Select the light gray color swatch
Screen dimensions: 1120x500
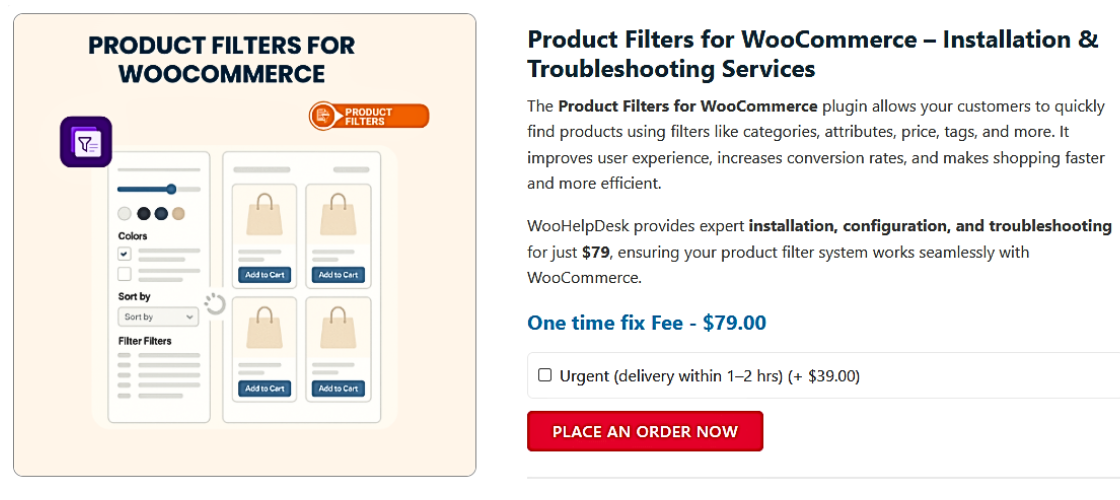[125, 213]
